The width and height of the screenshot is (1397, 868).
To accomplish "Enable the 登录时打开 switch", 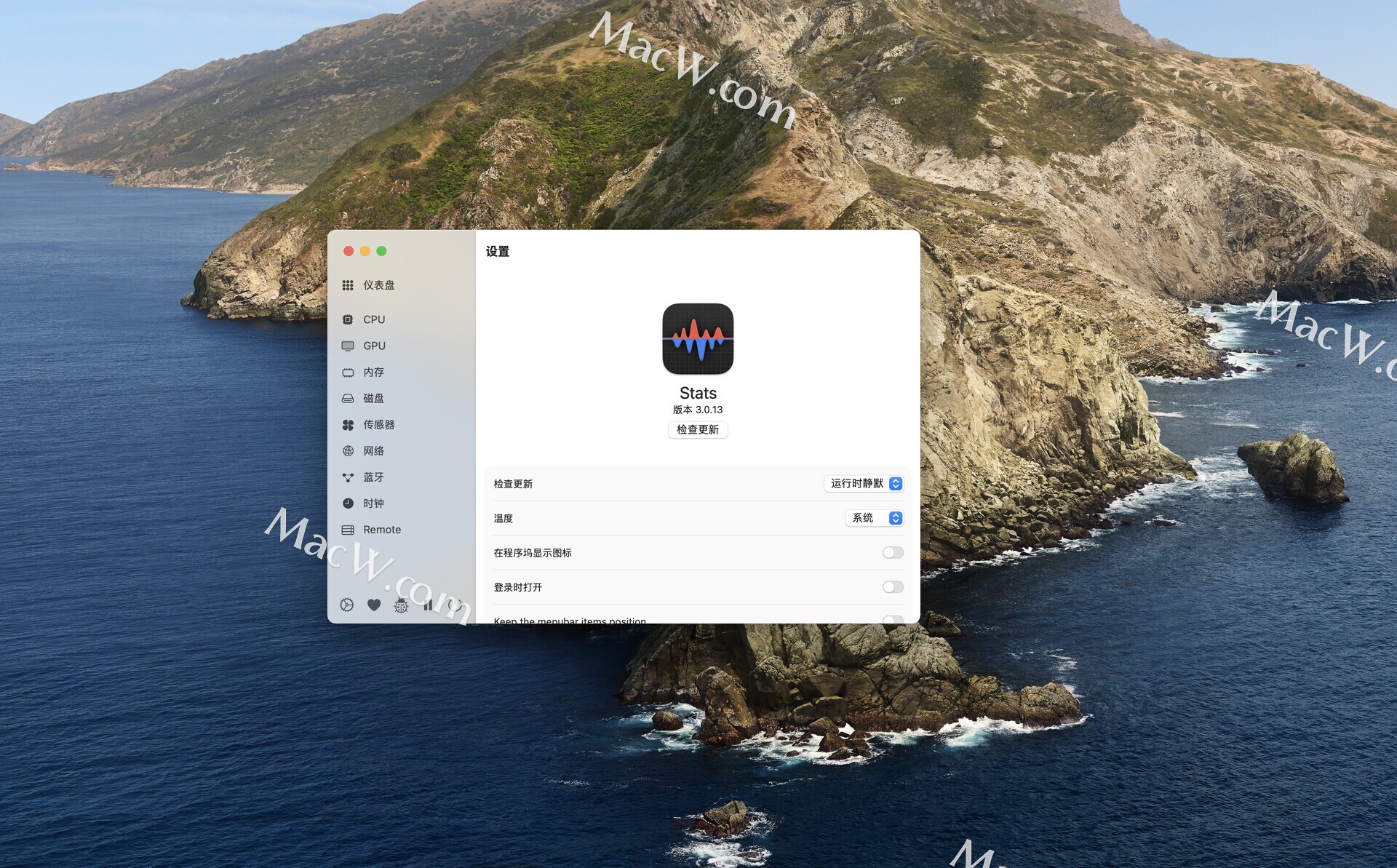I will point(893,587).
